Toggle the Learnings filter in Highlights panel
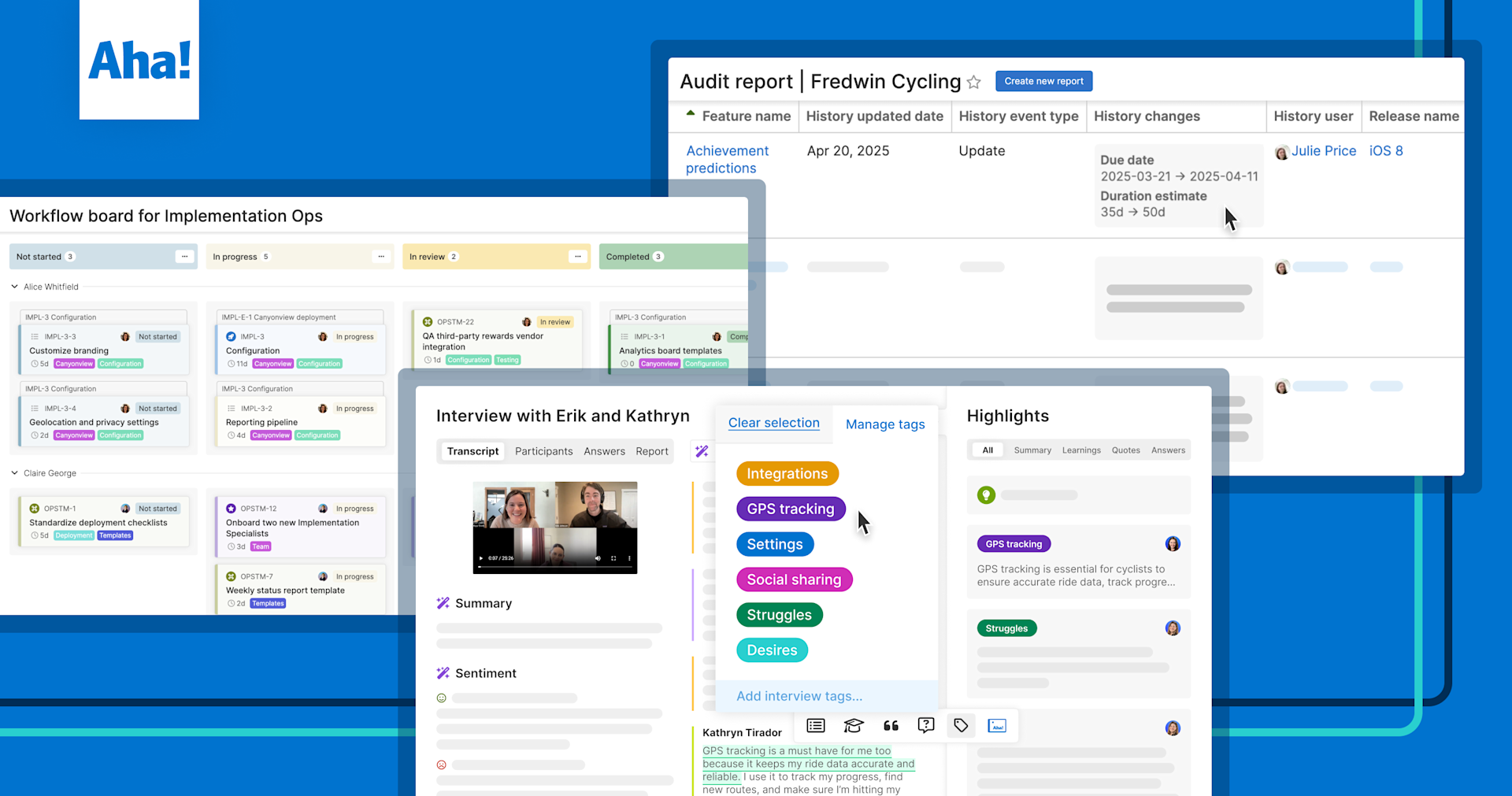The height and width of the screenshot is (796, 1512). tap(1081, 450)
